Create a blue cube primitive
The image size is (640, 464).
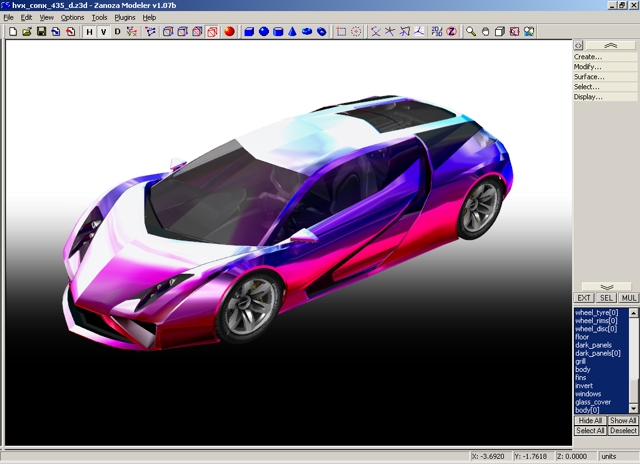pos(249,32)
